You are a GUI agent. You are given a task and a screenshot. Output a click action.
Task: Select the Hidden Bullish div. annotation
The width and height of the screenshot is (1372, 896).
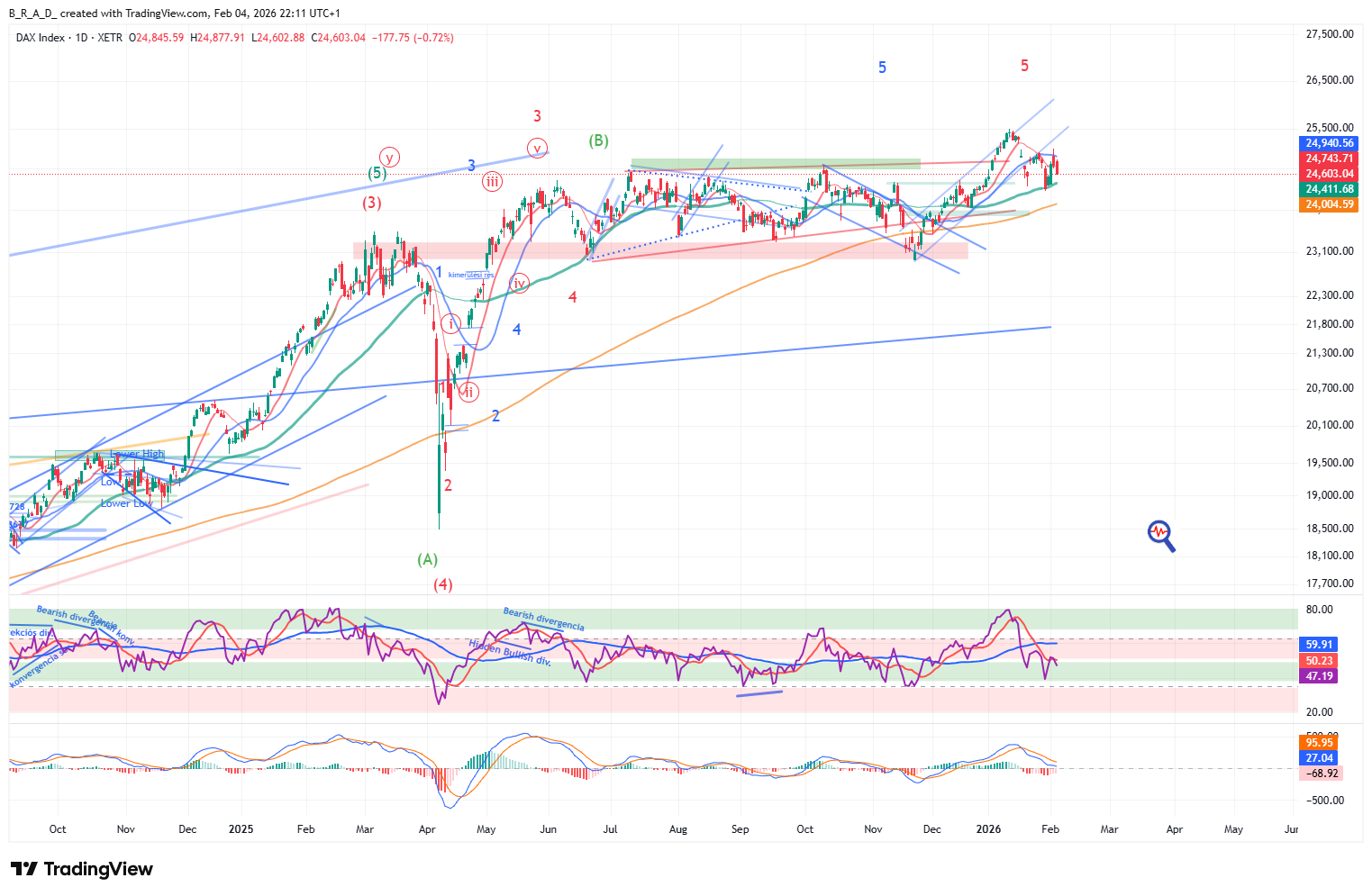(x=510, y=652)
